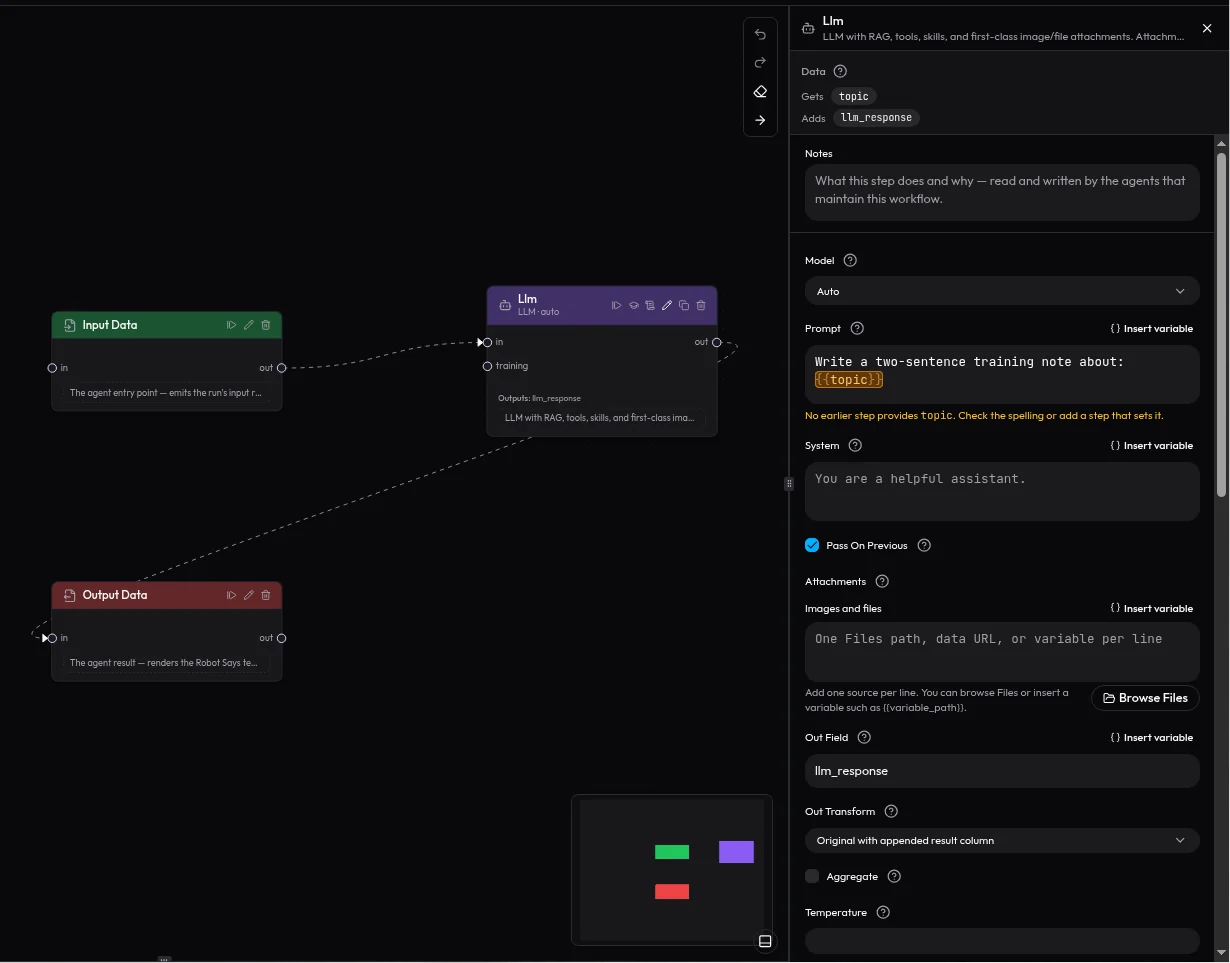The width and height of the screenshot is (1230, 963).
Task: Click the Browse Files button
Action: (1145, 698)
